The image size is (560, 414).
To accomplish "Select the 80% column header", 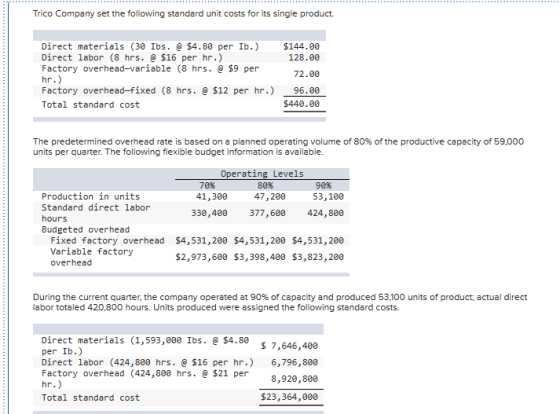I will click(x=265, y=185).
